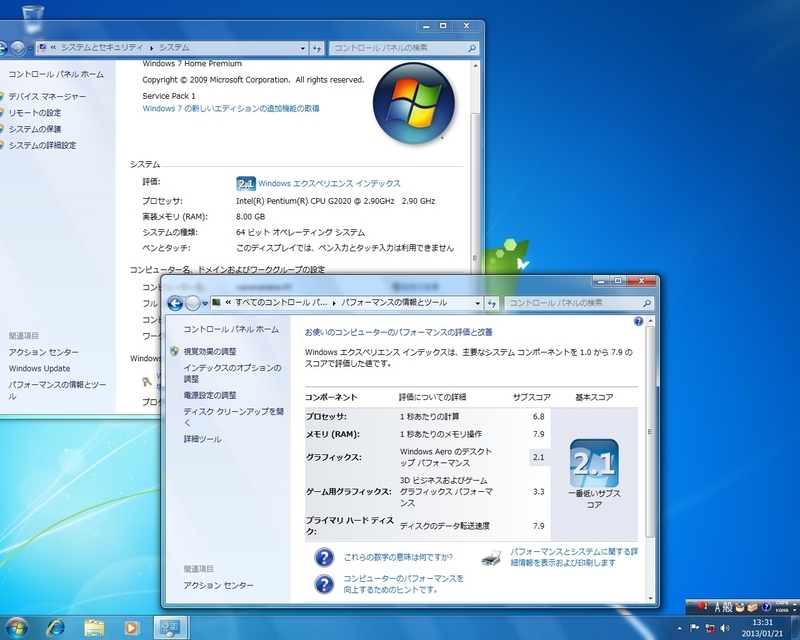This screenshot has width=800, height=640.
Task: Click the volume speaker tray icon
Action: coord(724,628)
